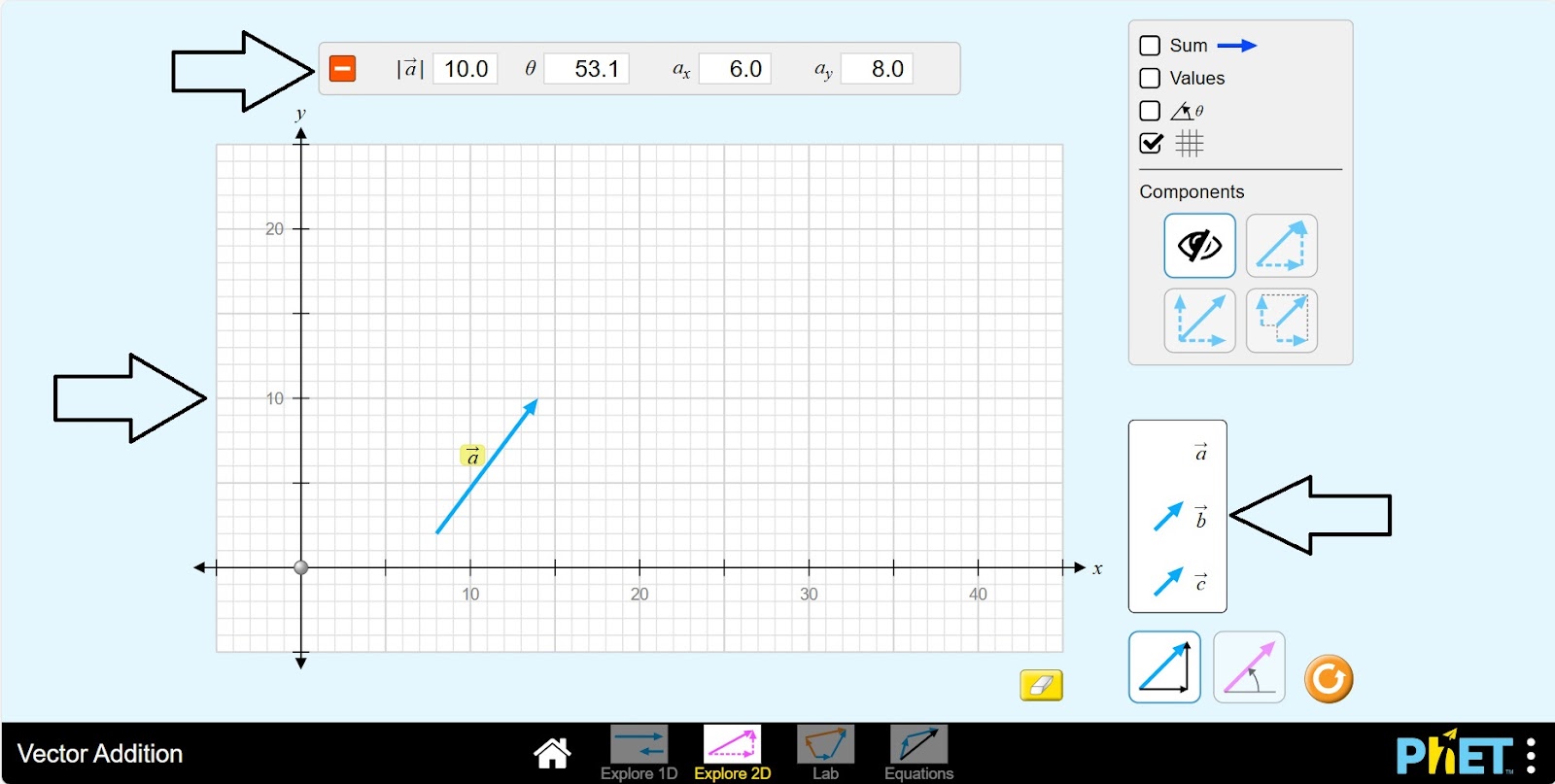Go to the PhET home screen

pos(552,753)
